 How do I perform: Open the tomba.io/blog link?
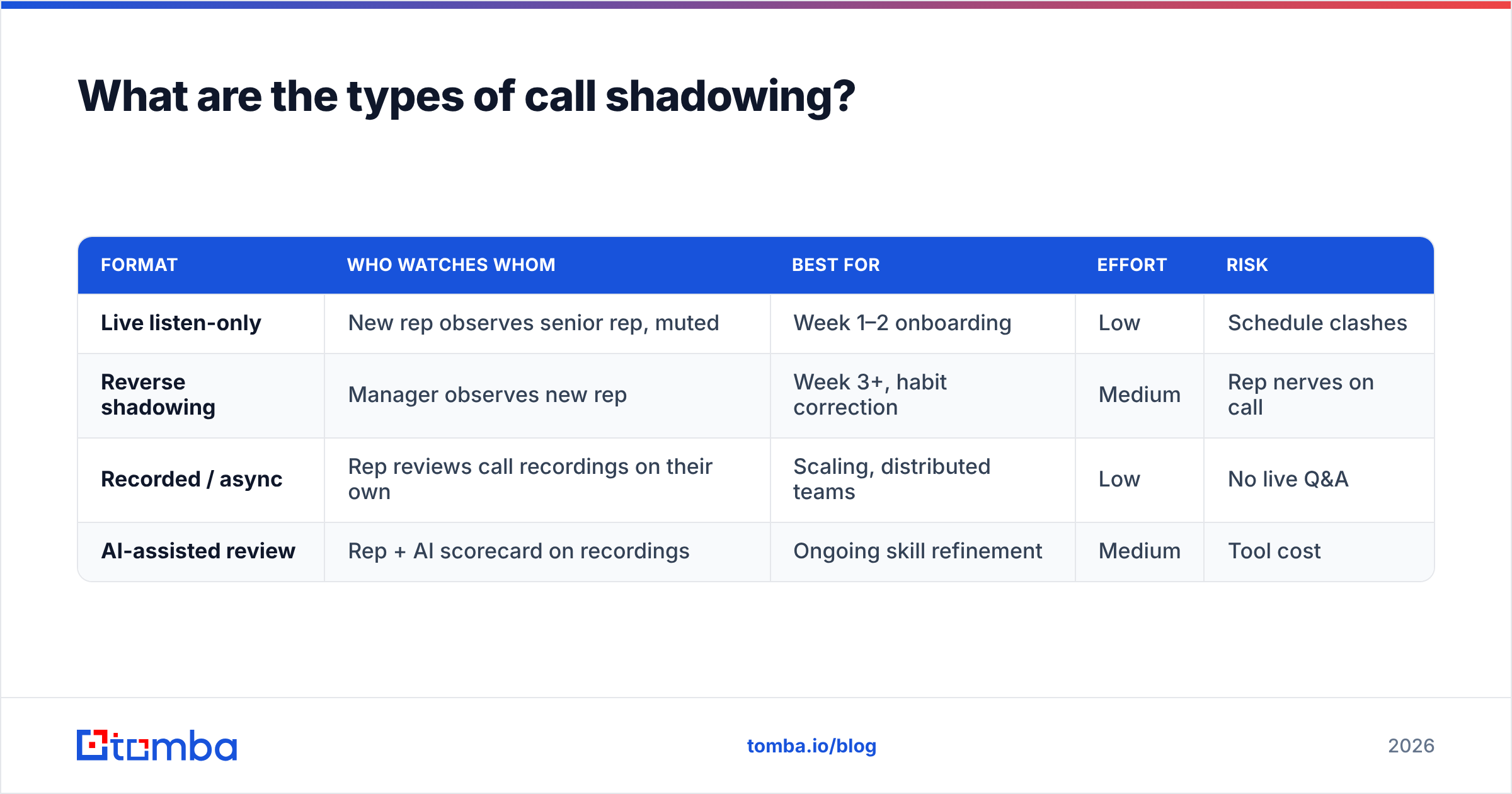pyautogui.click(x=811, y=745)
